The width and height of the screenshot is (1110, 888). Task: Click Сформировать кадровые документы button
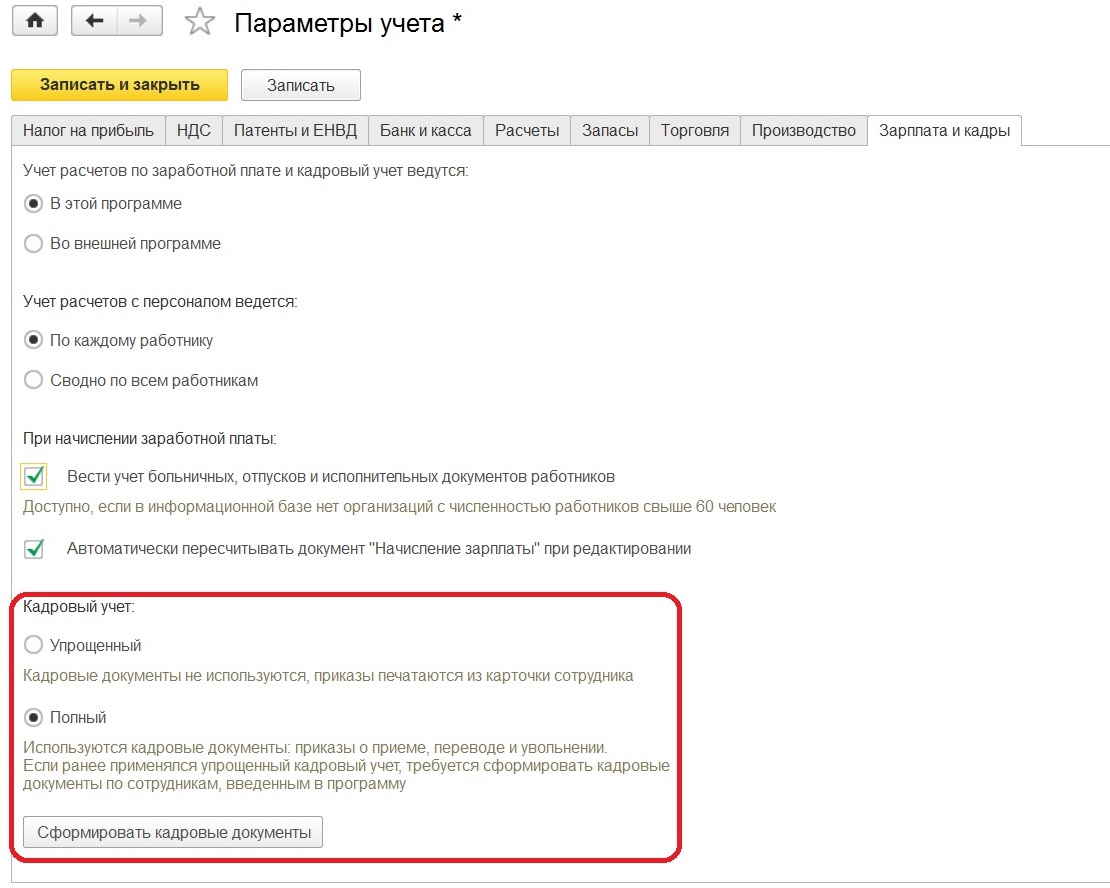point(173,832)
